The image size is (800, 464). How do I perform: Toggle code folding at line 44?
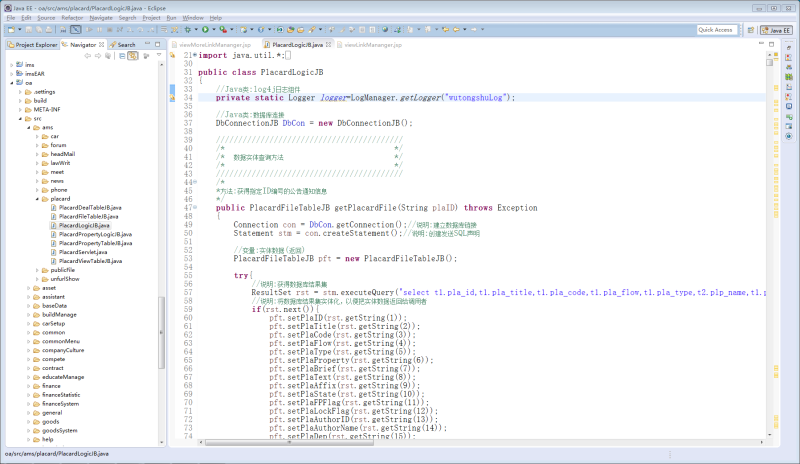[x=195, y=182]
